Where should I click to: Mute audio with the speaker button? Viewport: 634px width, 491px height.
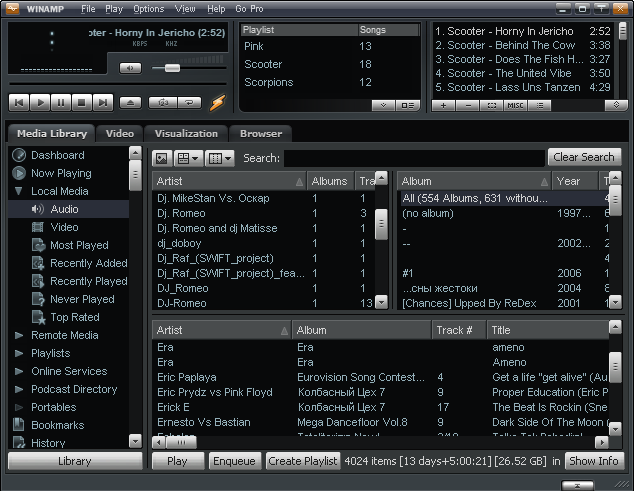130,68
